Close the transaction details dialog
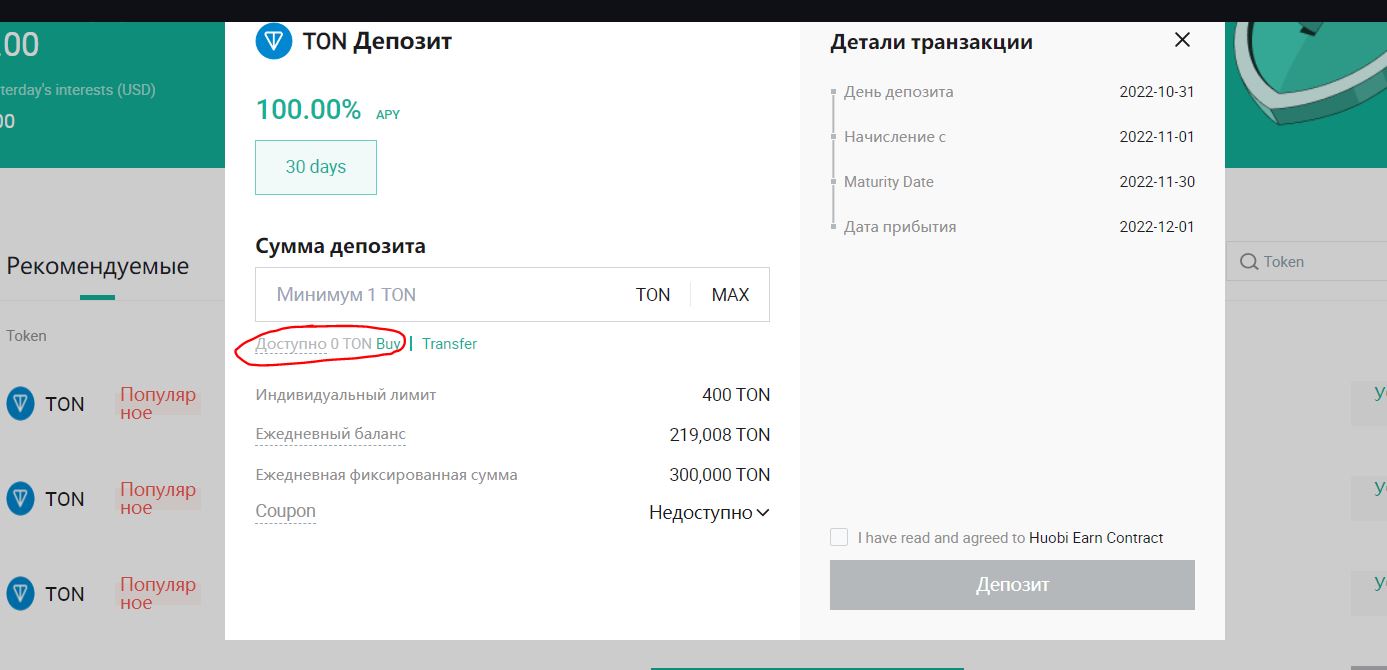1387x670 pixels. click(x=1182, y=40)
